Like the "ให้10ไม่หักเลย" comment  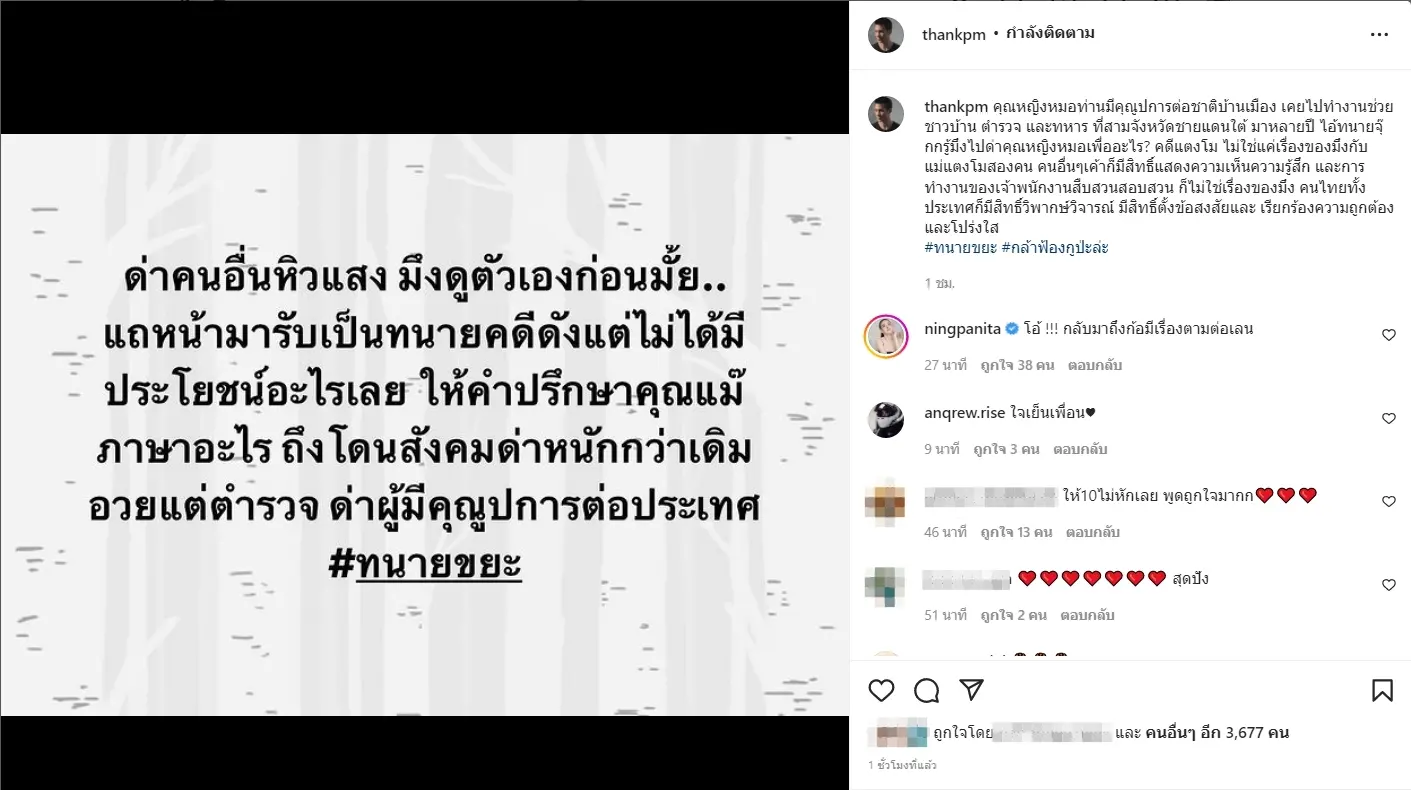tap(1388, 501)
